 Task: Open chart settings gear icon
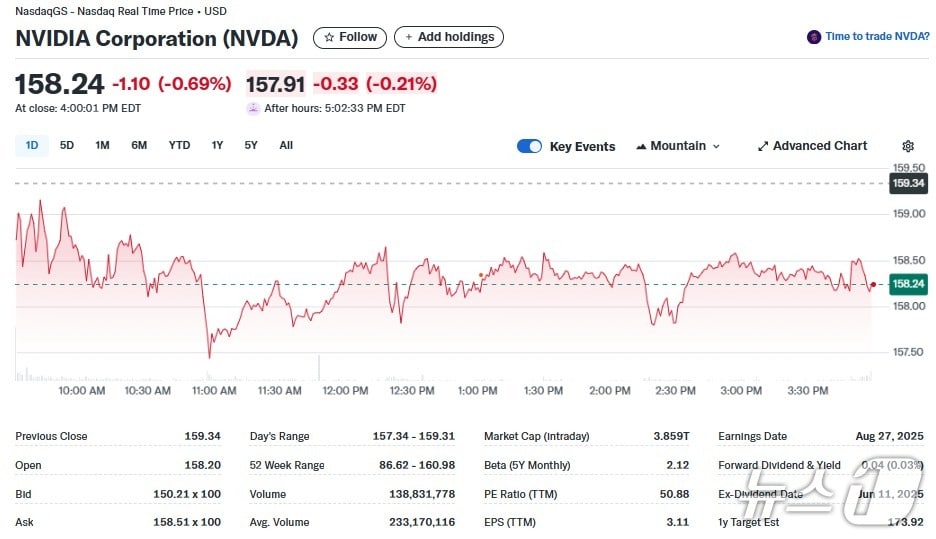coord(908,146)
